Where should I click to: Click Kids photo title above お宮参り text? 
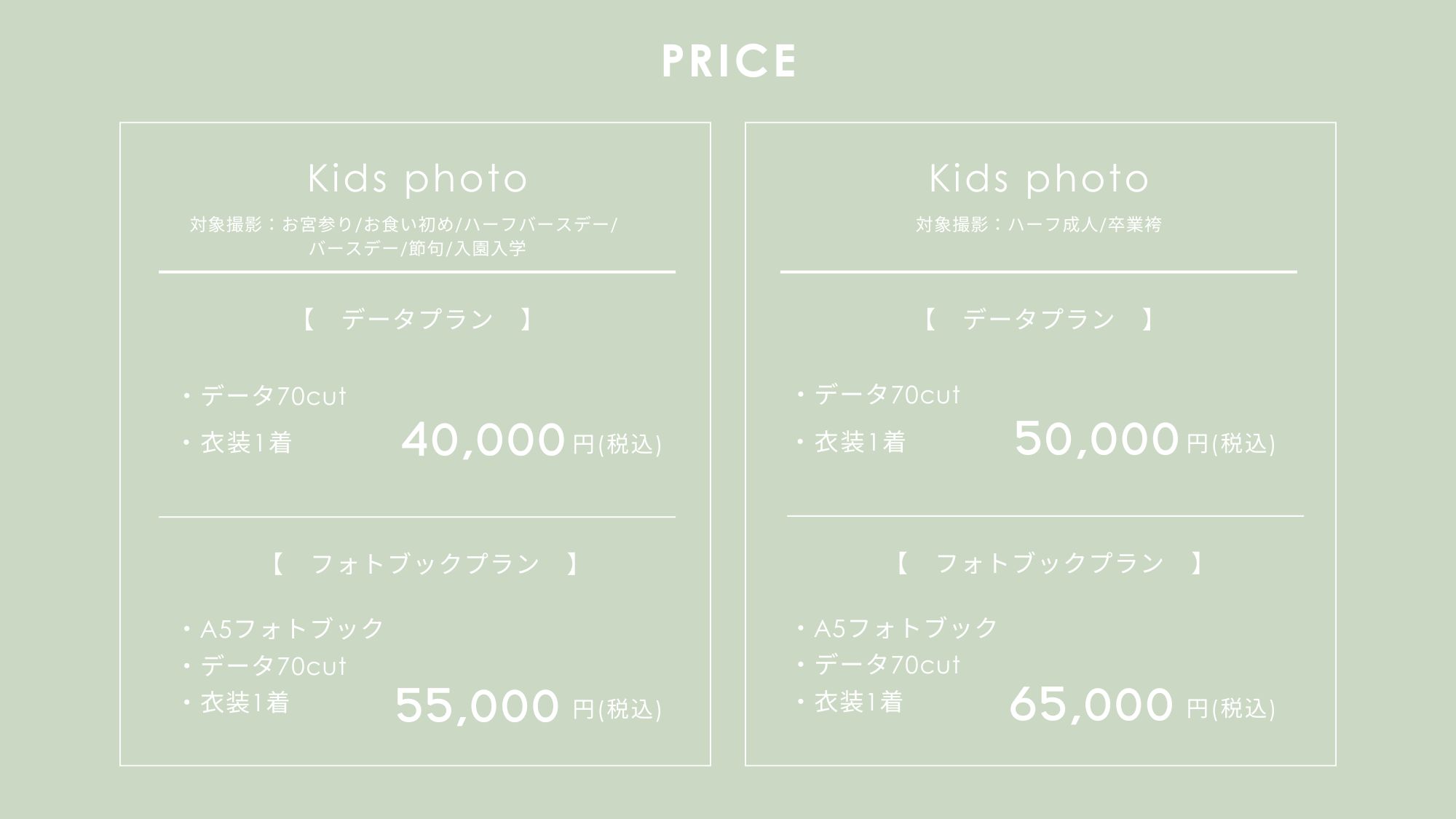(x=417, y=179)
